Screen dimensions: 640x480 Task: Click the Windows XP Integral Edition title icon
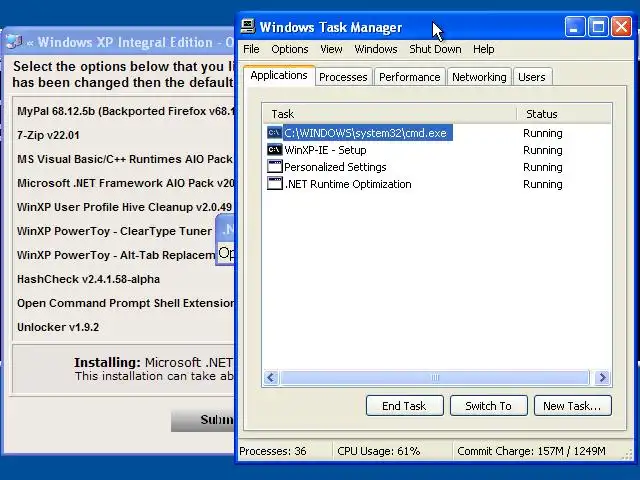15,42
